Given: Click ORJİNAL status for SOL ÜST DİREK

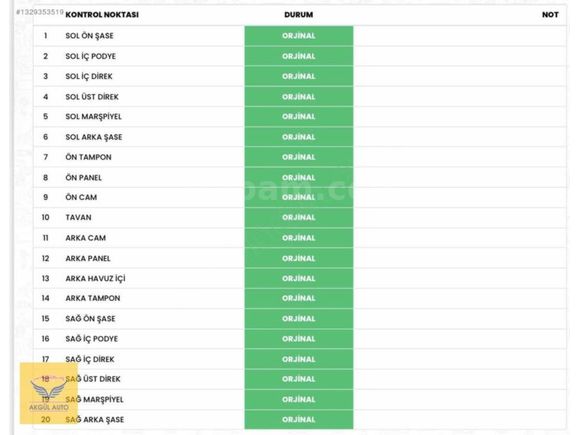Looking at the screenshot, I should pyautogui.click(x=299, y=97).
